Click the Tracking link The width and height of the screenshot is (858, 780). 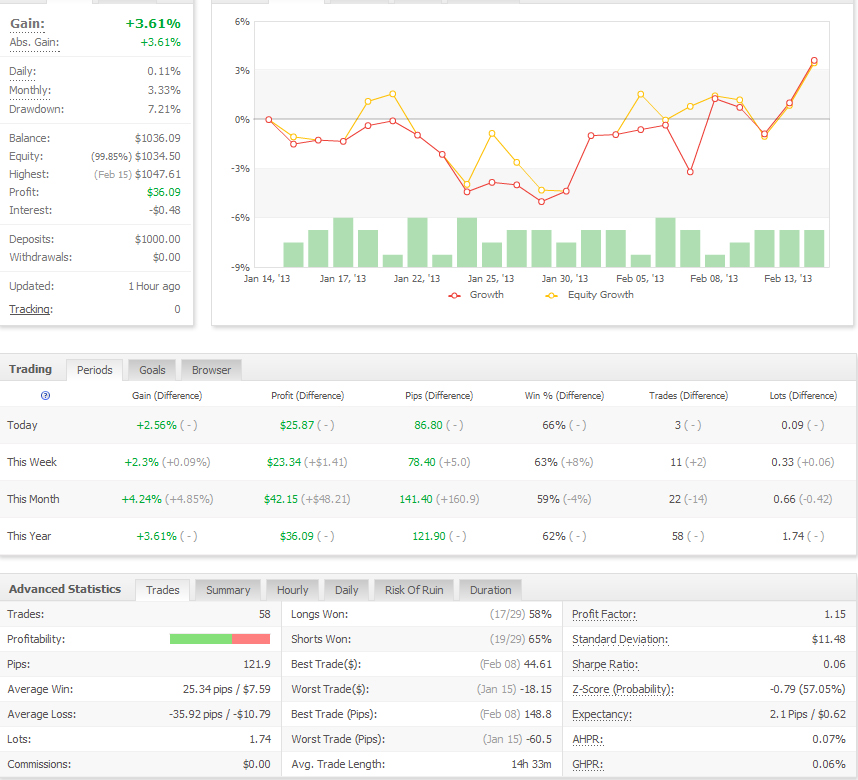31,309
